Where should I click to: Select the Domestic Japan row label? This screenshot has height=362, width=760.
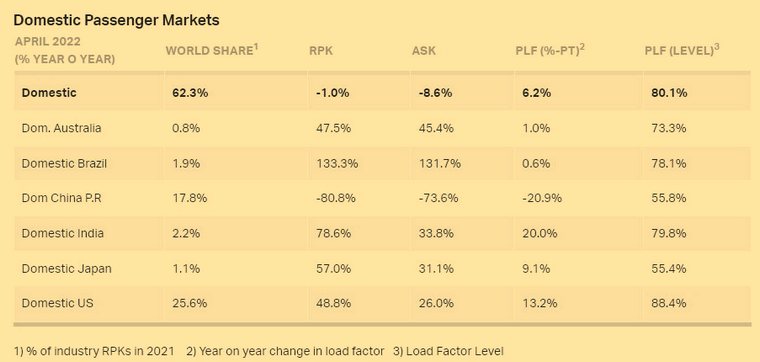tap(66, 268)
